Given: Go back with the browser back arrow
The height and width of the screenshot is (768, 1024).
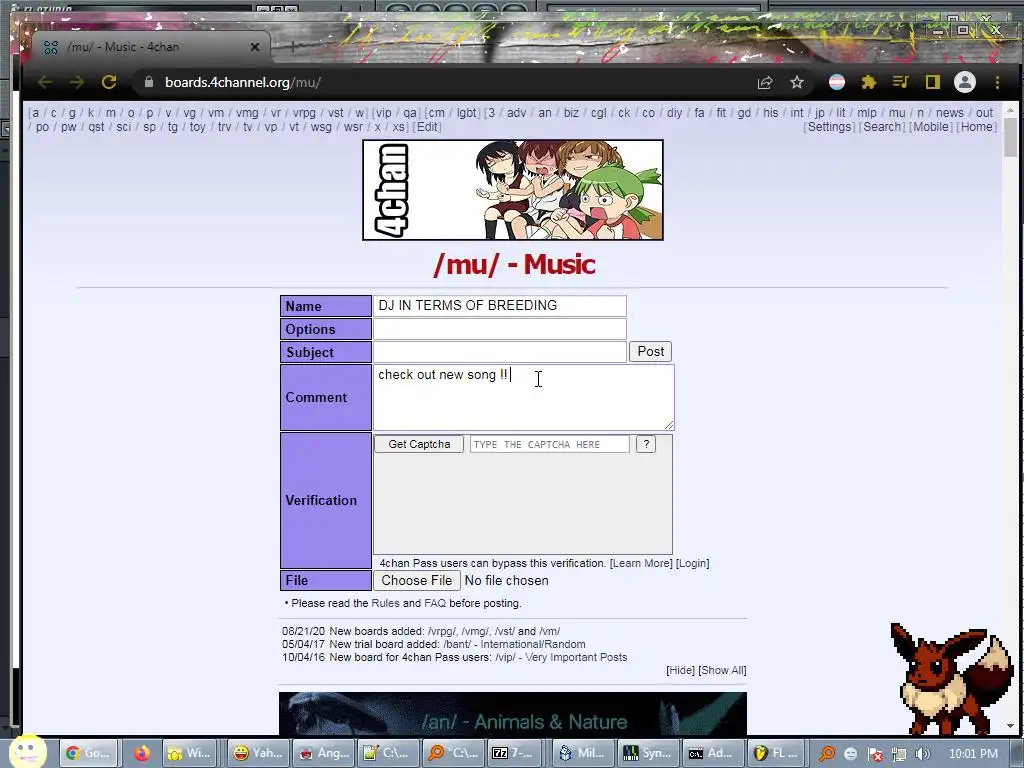Looking at the screenshot, I should pos(45,82).
